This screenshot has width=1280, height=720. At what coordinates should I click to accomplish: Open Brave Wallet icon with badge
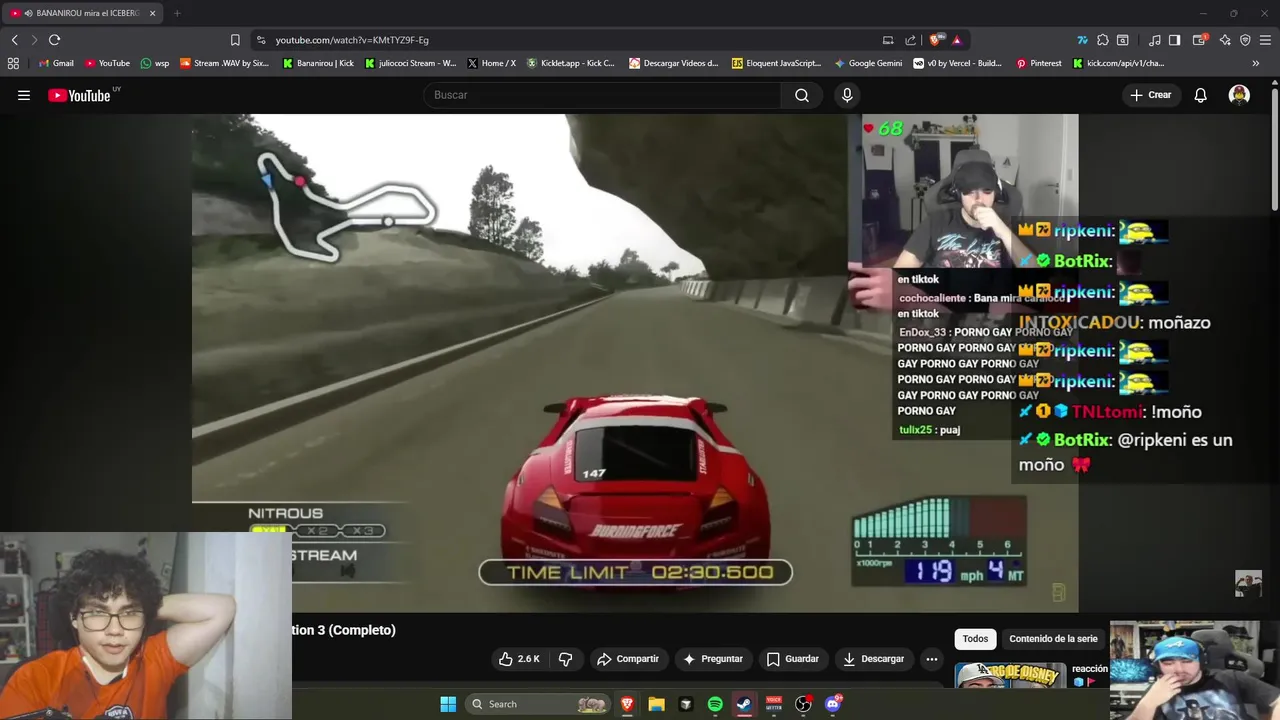(x=1199, y=40)
